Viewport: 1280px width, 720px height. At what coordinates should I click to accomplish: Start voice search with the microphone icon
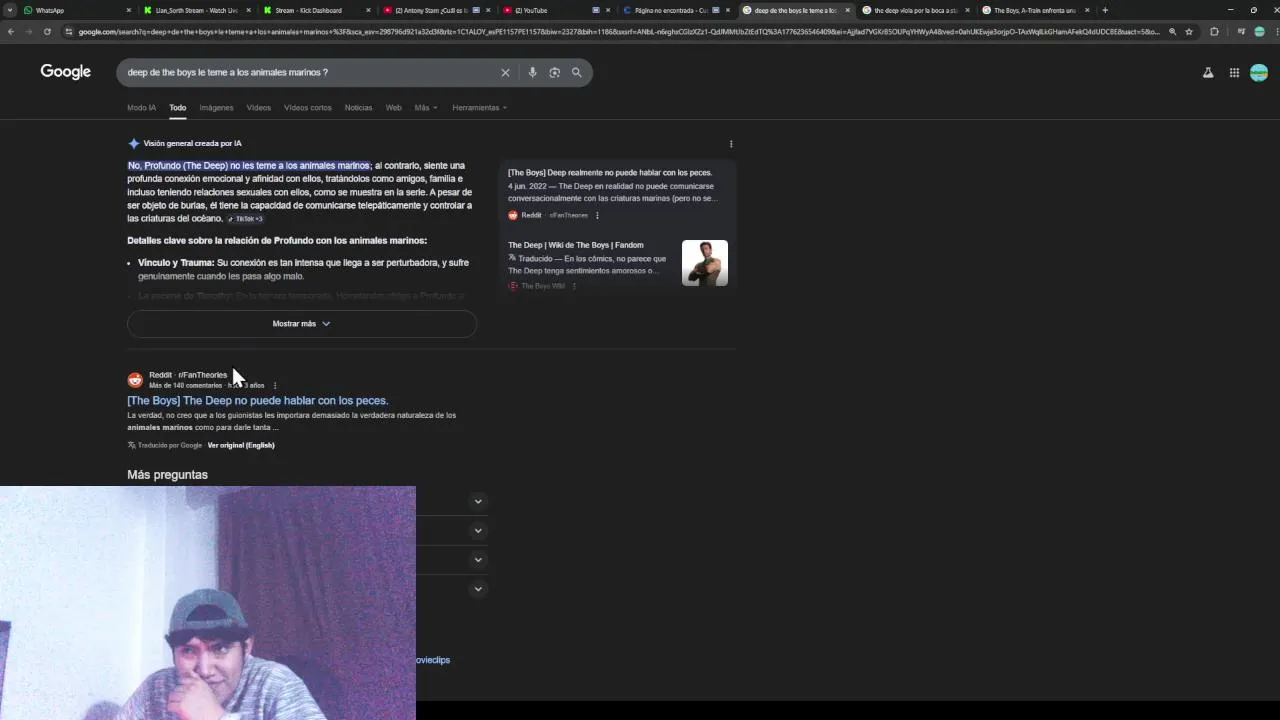coord(532,72)
